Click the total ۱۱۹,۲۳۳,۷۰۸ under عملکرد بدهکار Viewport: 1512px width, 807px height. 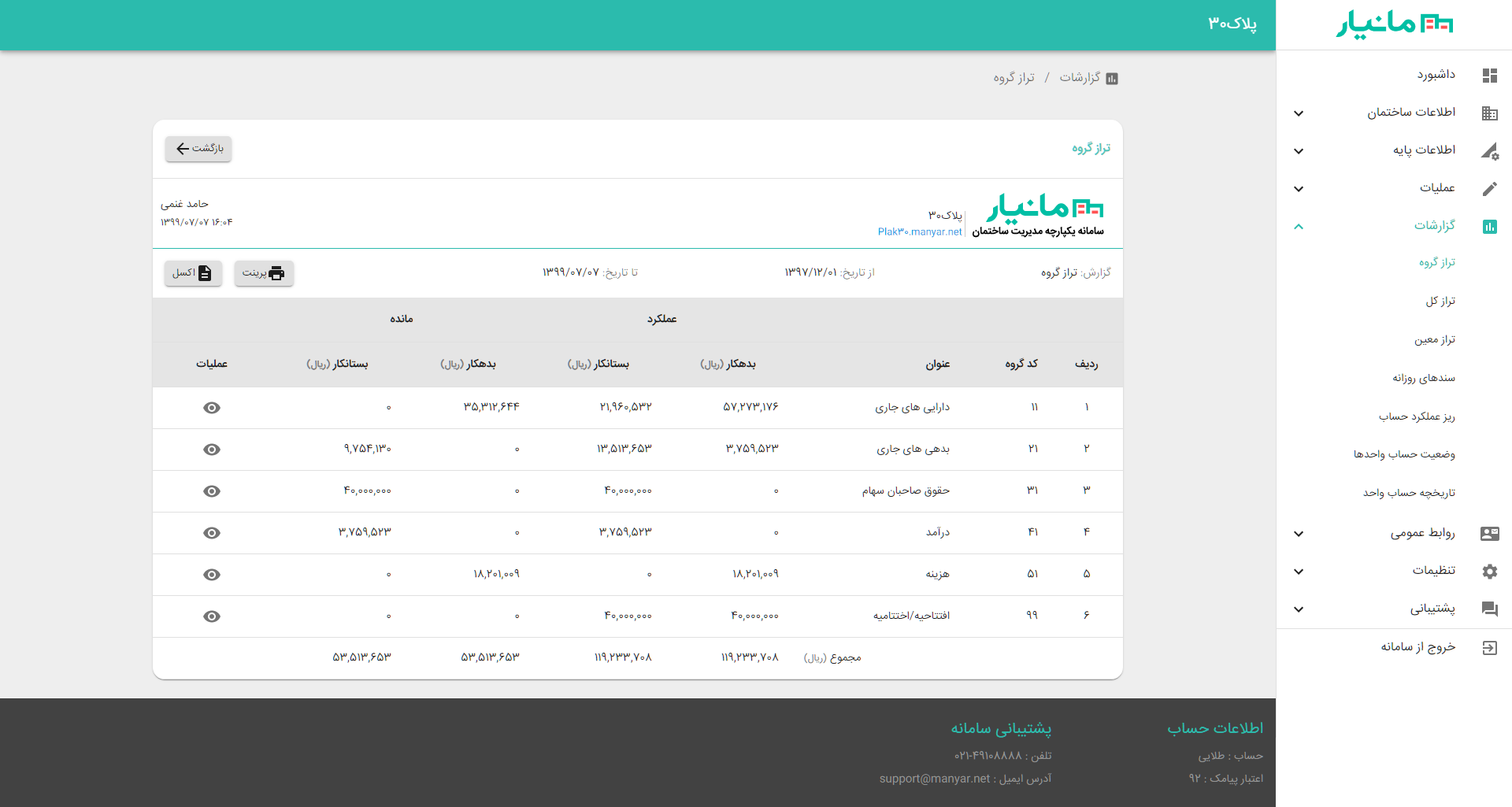coord(750,657)
